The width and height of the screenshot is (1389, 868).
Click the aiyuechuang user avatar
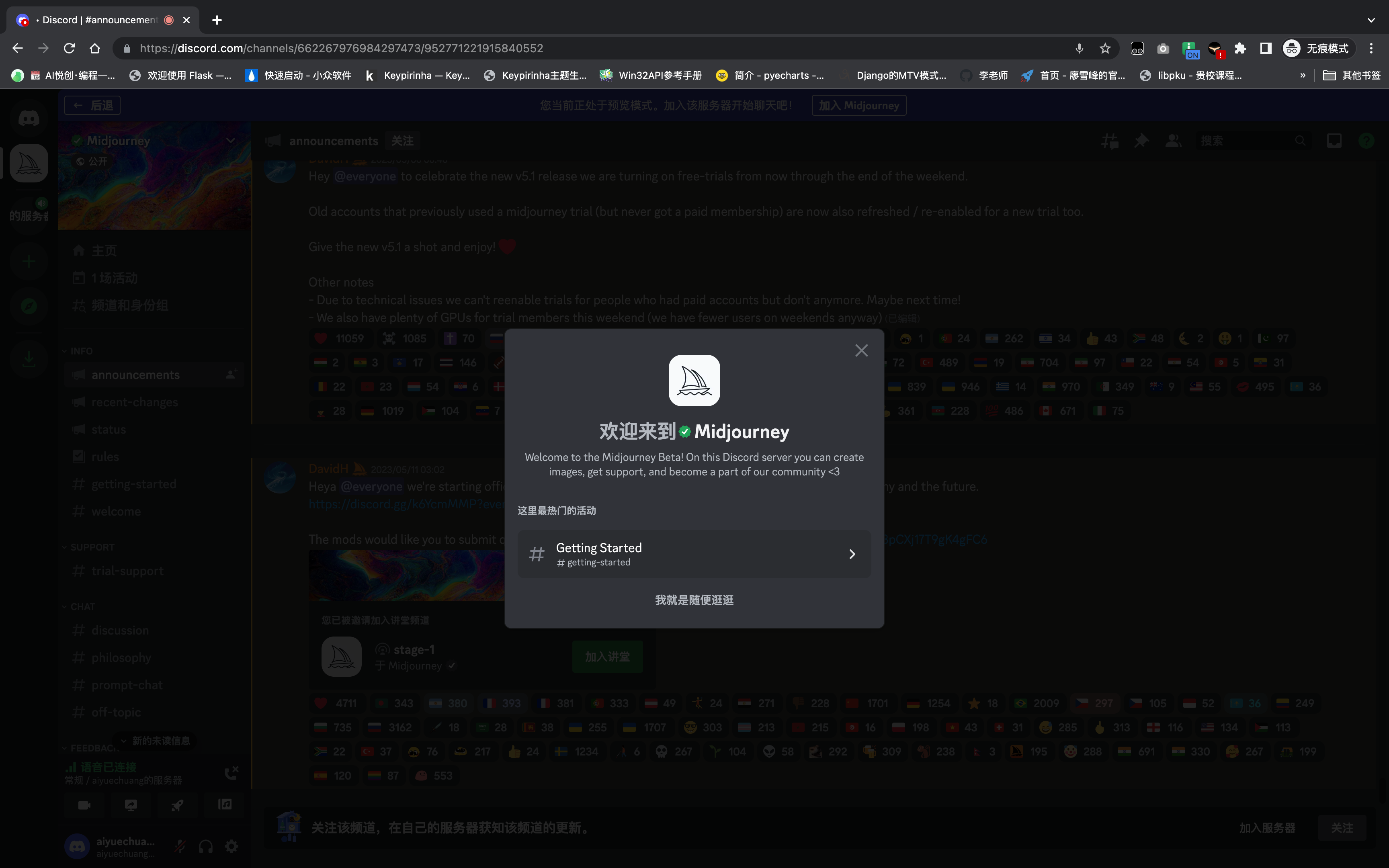point(78,846)
